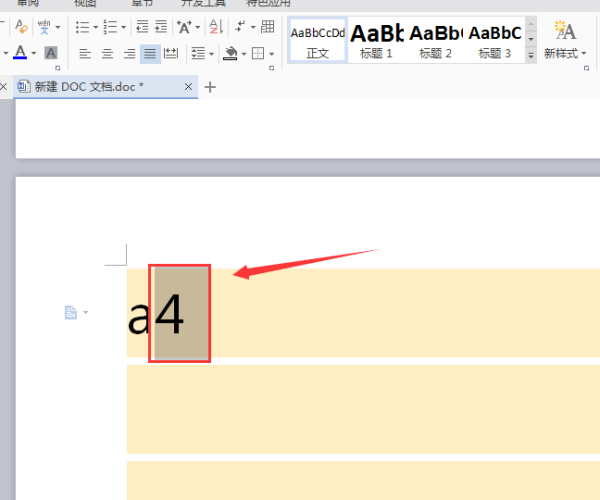The width and height of the screenshot is (600, 500).
Task: Align paragraph text to the right
Action: pyautogui.click(x=129, y=54)
